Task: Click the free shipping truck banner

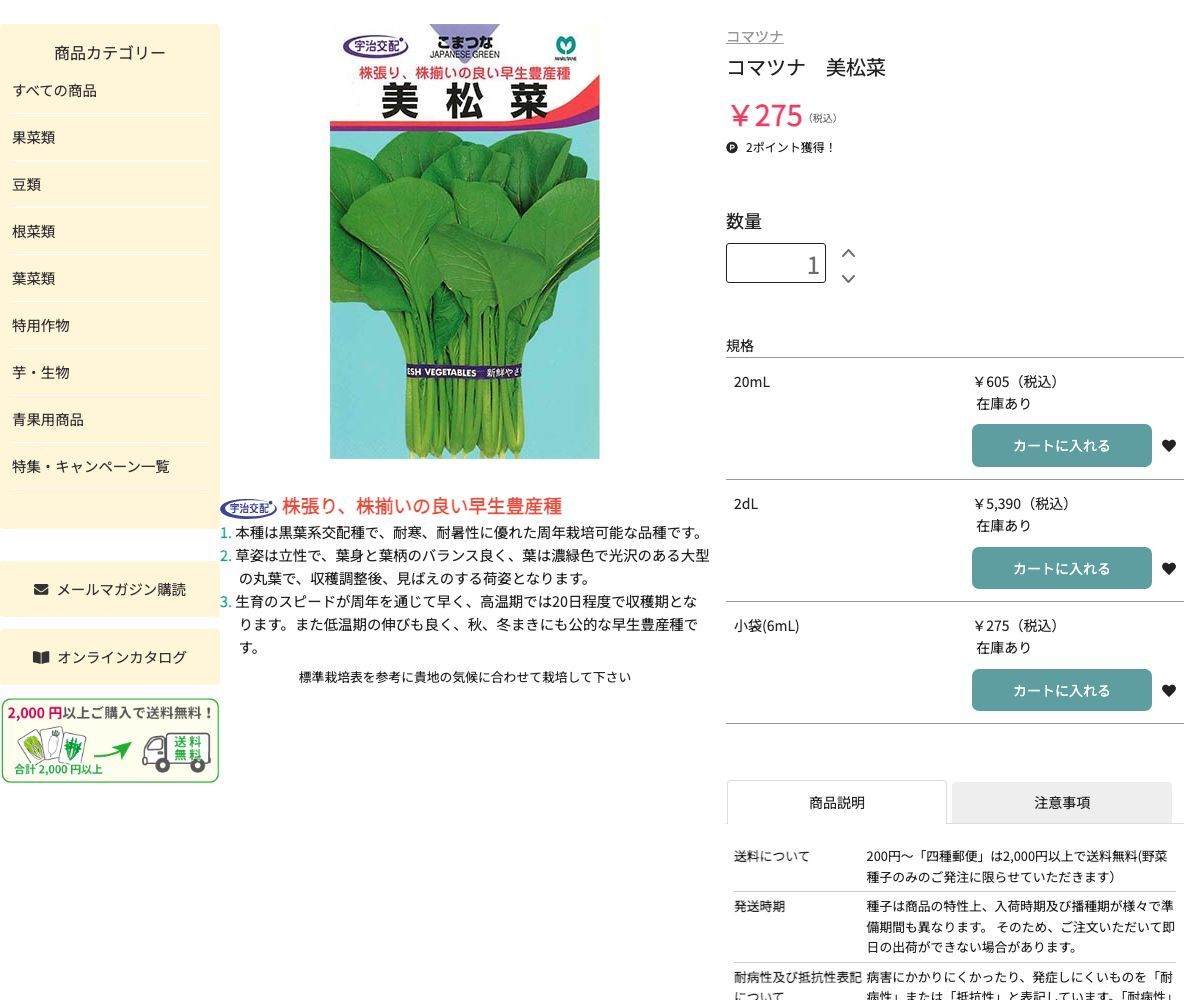Action: 110,741
